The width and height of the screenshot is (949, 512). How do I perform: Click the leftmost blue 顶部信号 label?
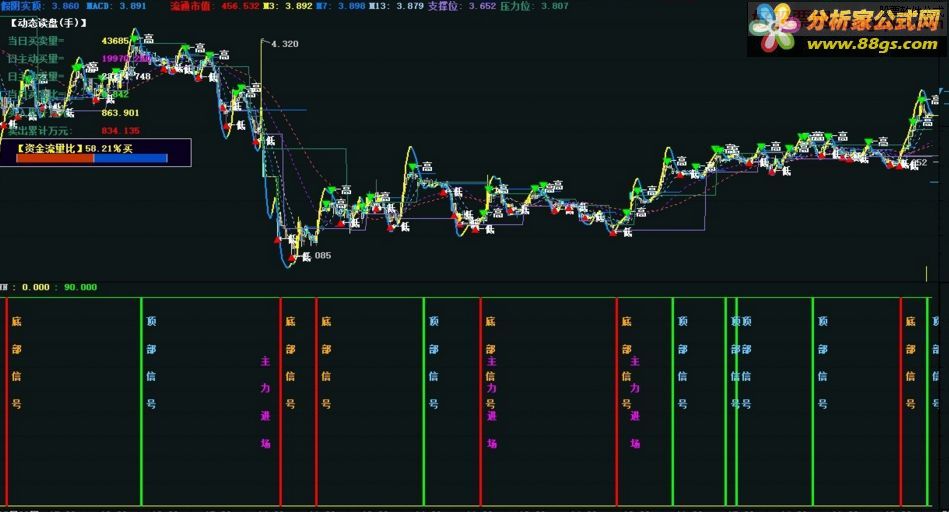pyautogui.click(x=151, y=362)
